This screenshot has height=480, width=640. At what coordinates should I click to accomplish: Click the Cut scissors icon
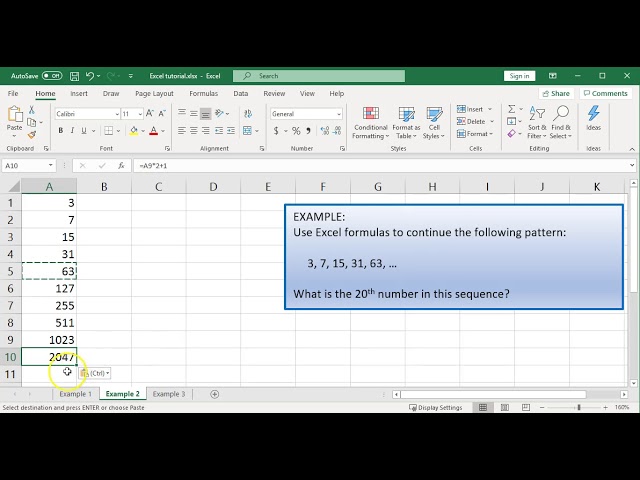[31, 110]
